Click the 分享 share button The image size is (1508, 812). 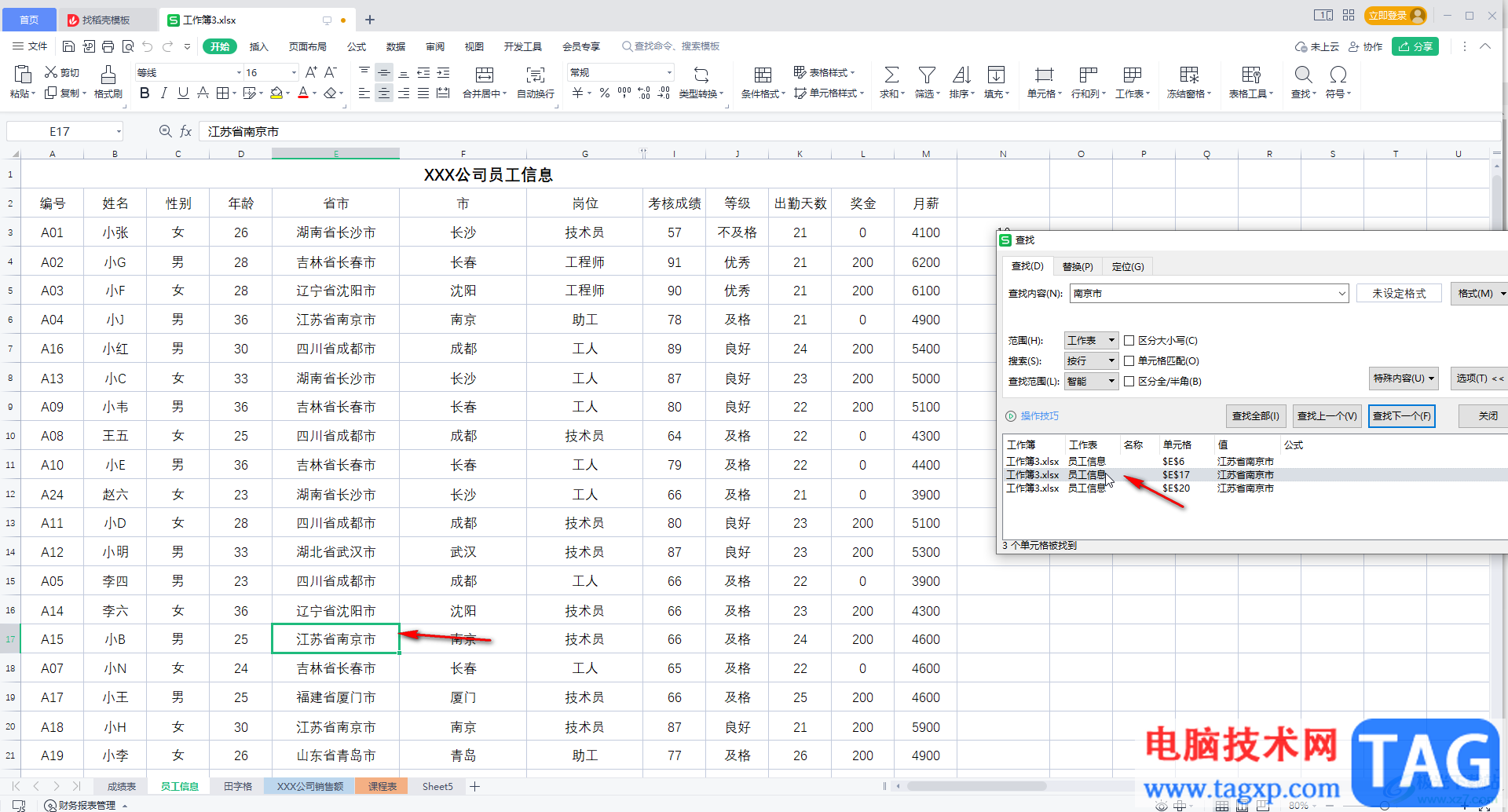coord(1415,46)
